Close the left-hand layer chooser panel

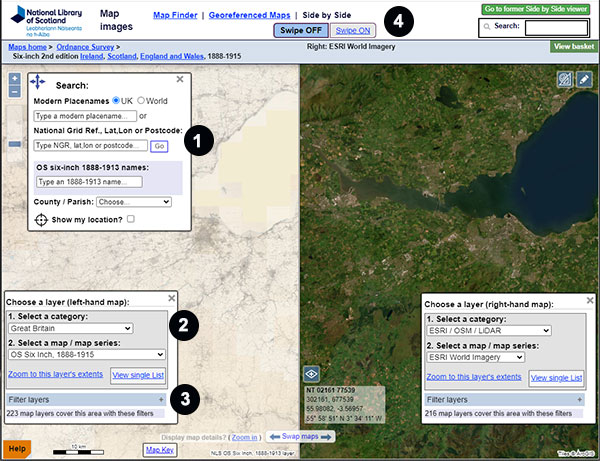172,298
